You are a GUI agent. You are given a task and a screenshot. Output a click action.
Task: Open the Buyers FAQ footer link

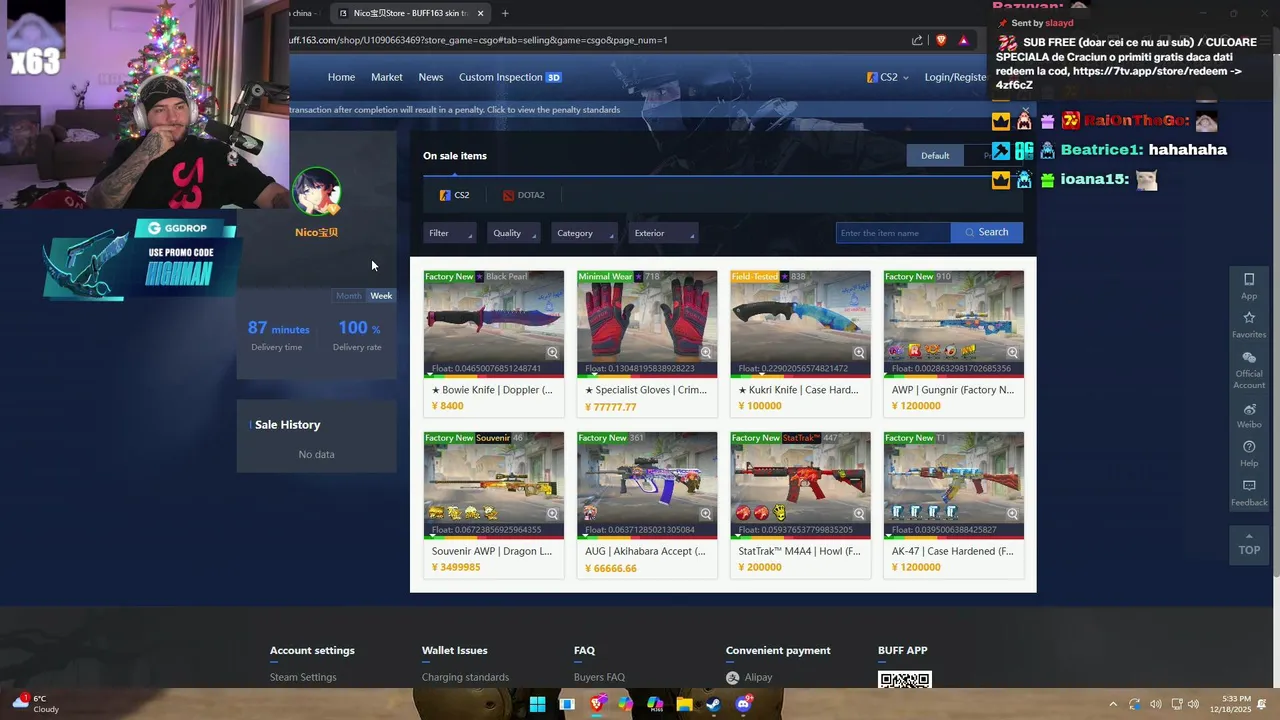tap(599, 677)
